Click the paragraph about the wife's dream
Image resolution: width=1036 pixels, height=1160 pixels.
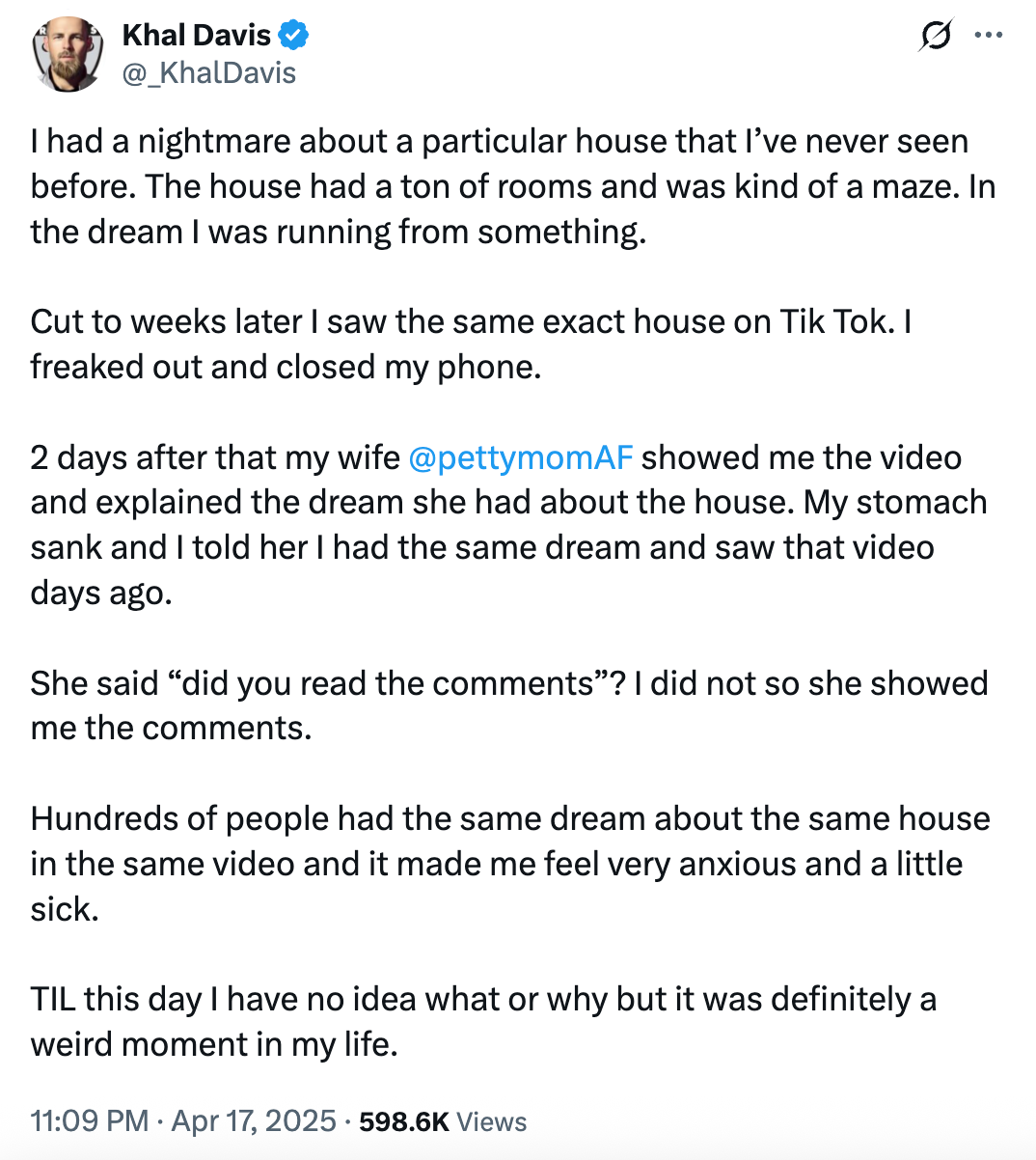click(x=482, y=524)
